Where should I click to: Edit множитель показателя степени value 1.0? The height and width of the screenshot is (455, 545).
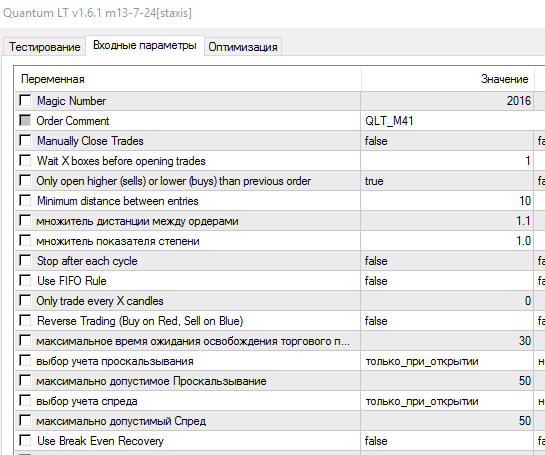447,241
